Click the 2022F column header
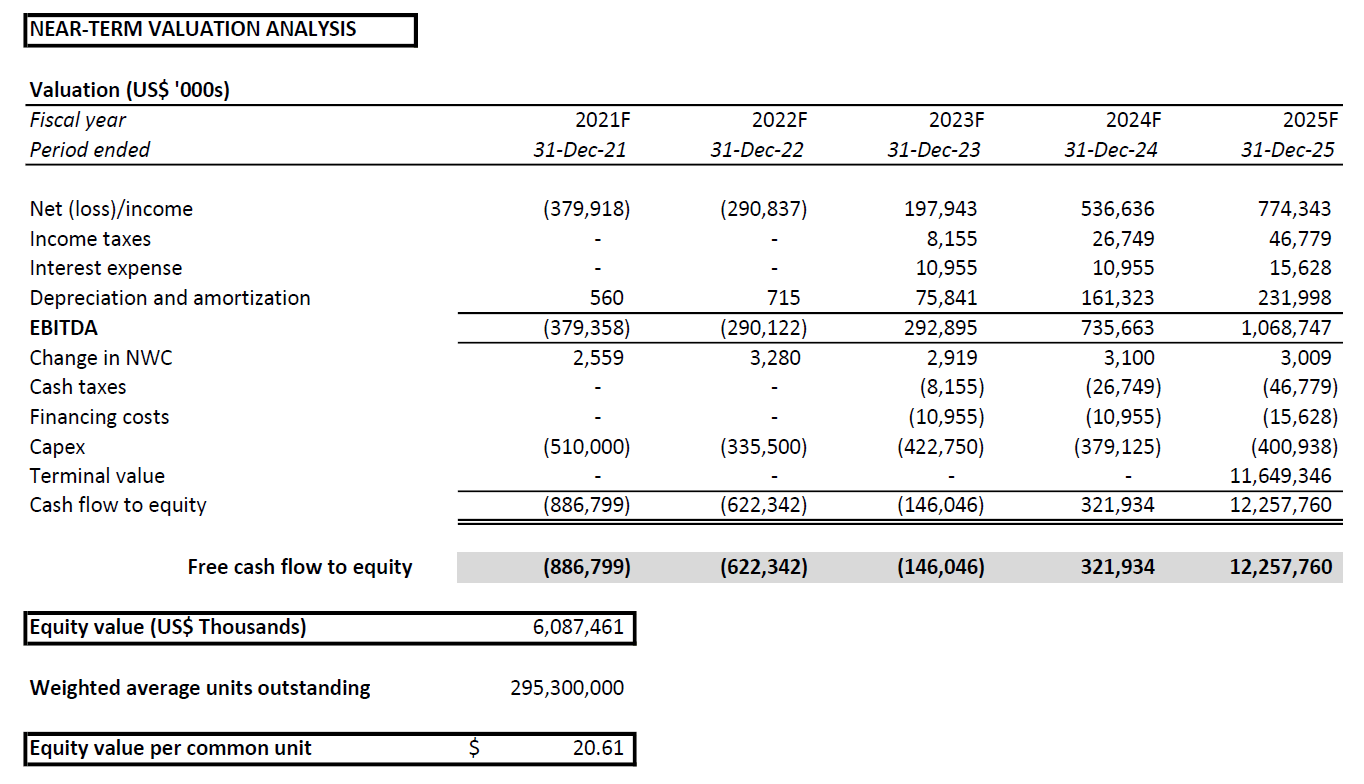 (779, 120)
